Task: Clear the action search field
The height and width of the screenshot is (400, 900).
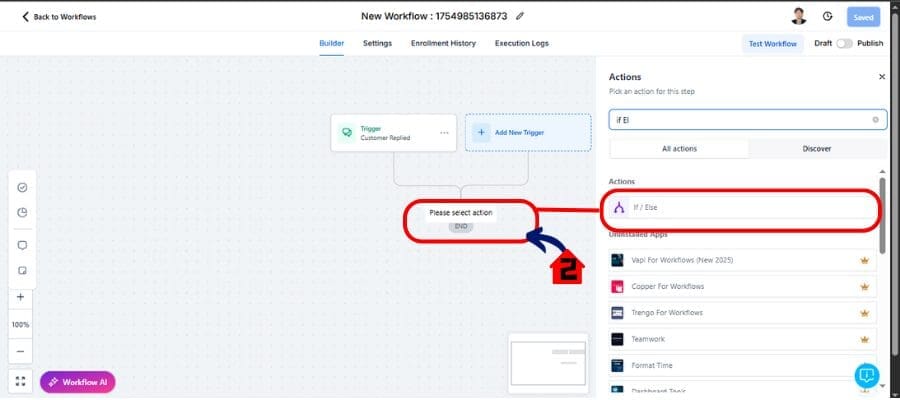Action: 876,120
